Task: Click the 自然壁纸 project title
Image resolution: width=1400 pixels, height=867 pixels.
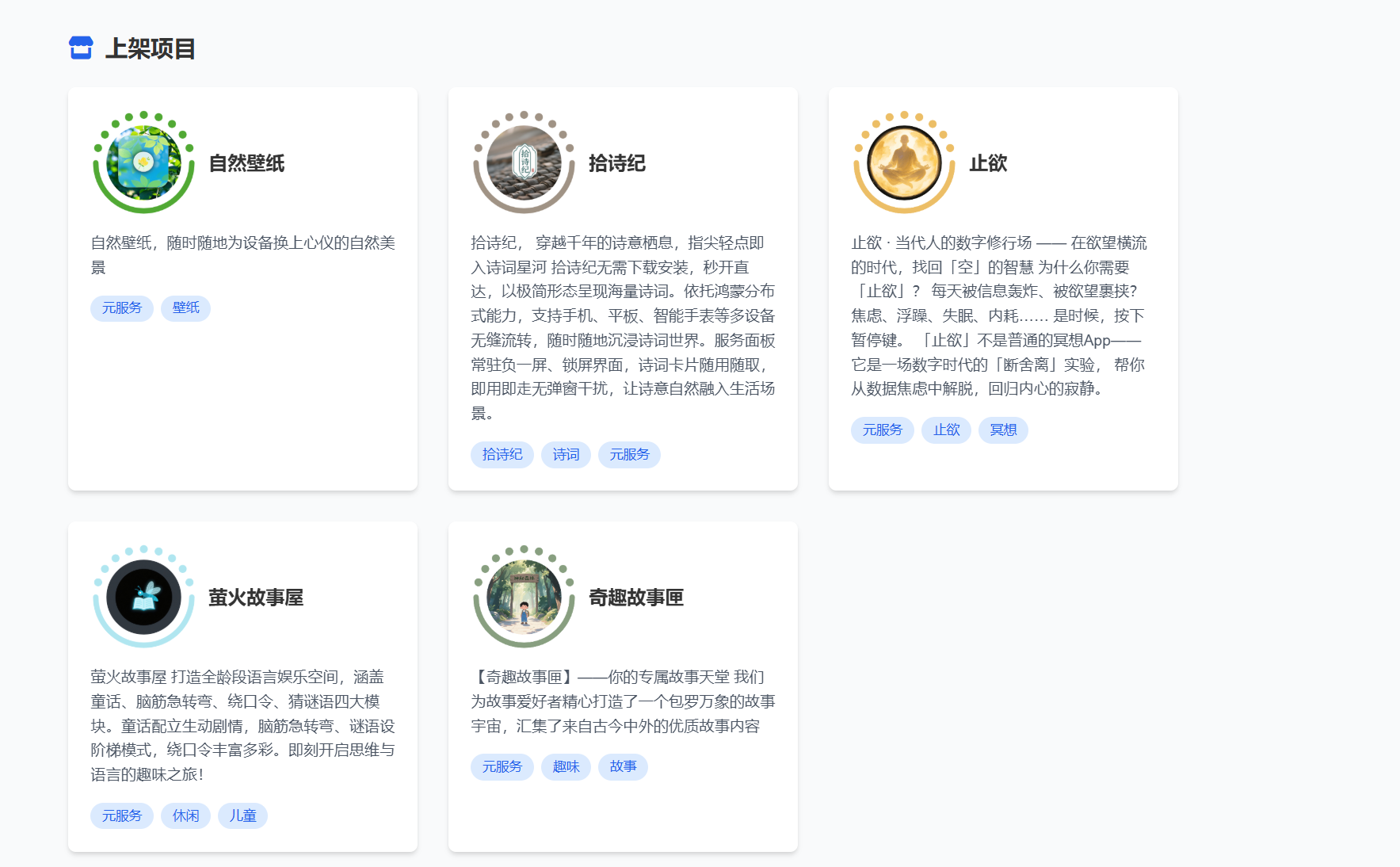Action: click(246, 163)
